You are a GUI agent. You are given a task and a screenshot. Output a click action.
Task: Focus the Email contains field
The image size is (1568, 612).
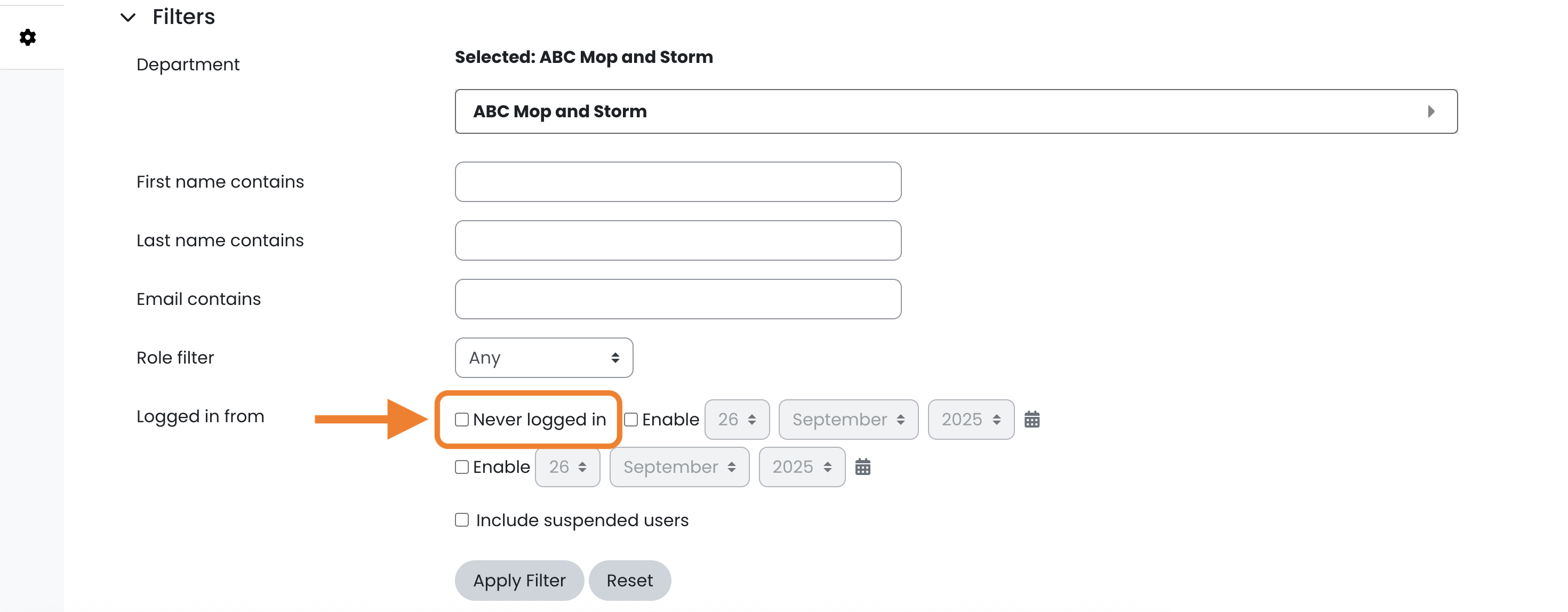[678, 299]
